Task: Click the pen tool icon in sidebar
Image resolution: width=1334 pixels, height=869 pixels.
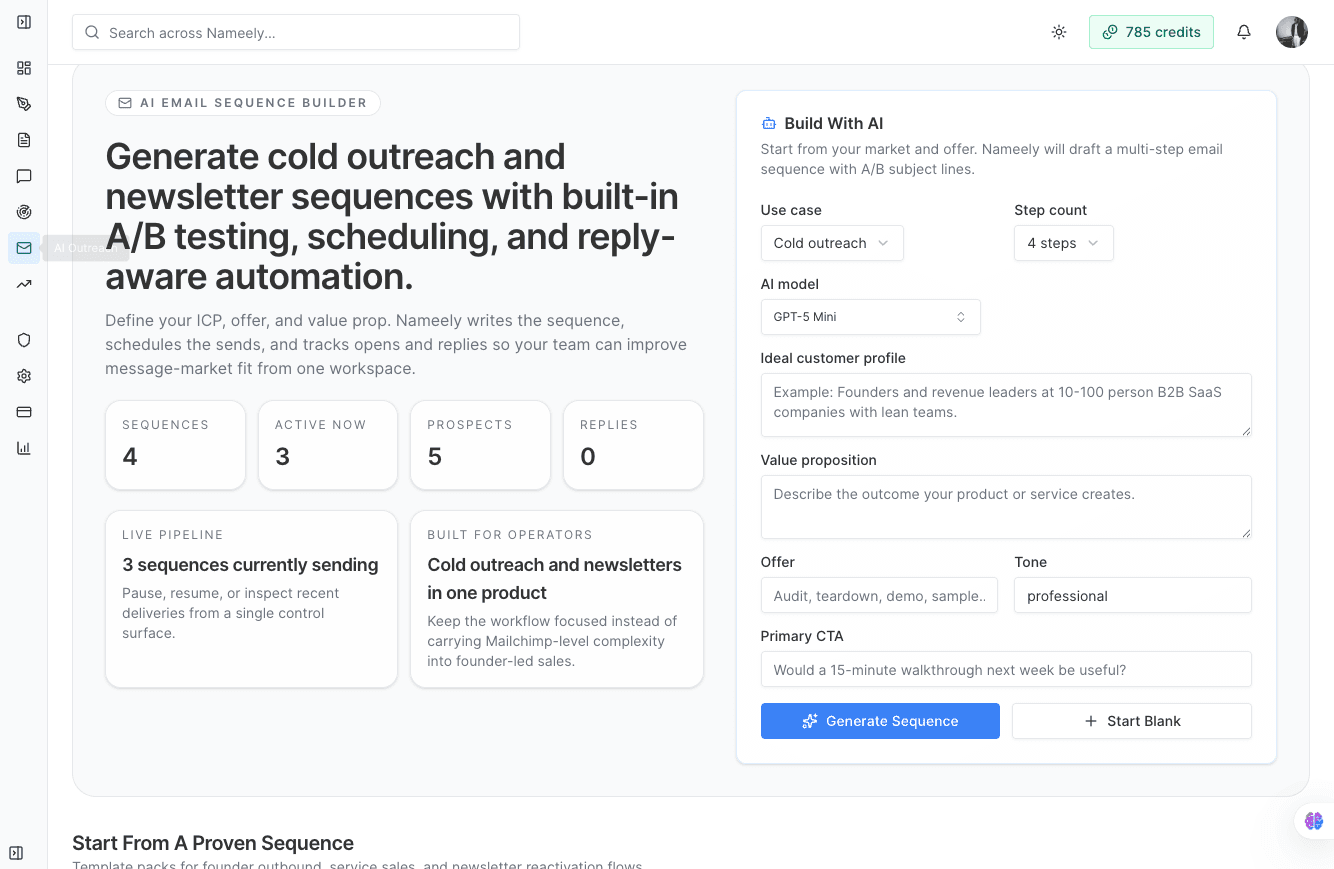Action: point(23,103)
